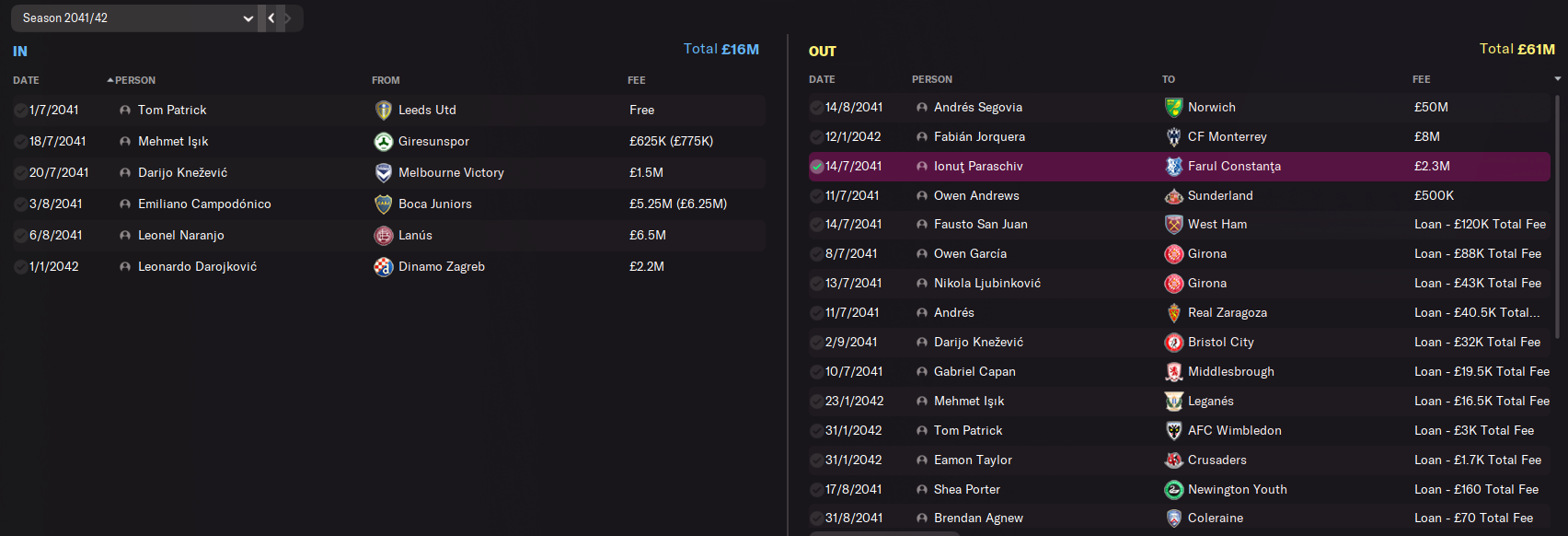Image resolution: width=1568 pixels, height=536 pixels.
Task: Click the Dinamo Zagreb badge icon
Action: (x=384, y=267)
